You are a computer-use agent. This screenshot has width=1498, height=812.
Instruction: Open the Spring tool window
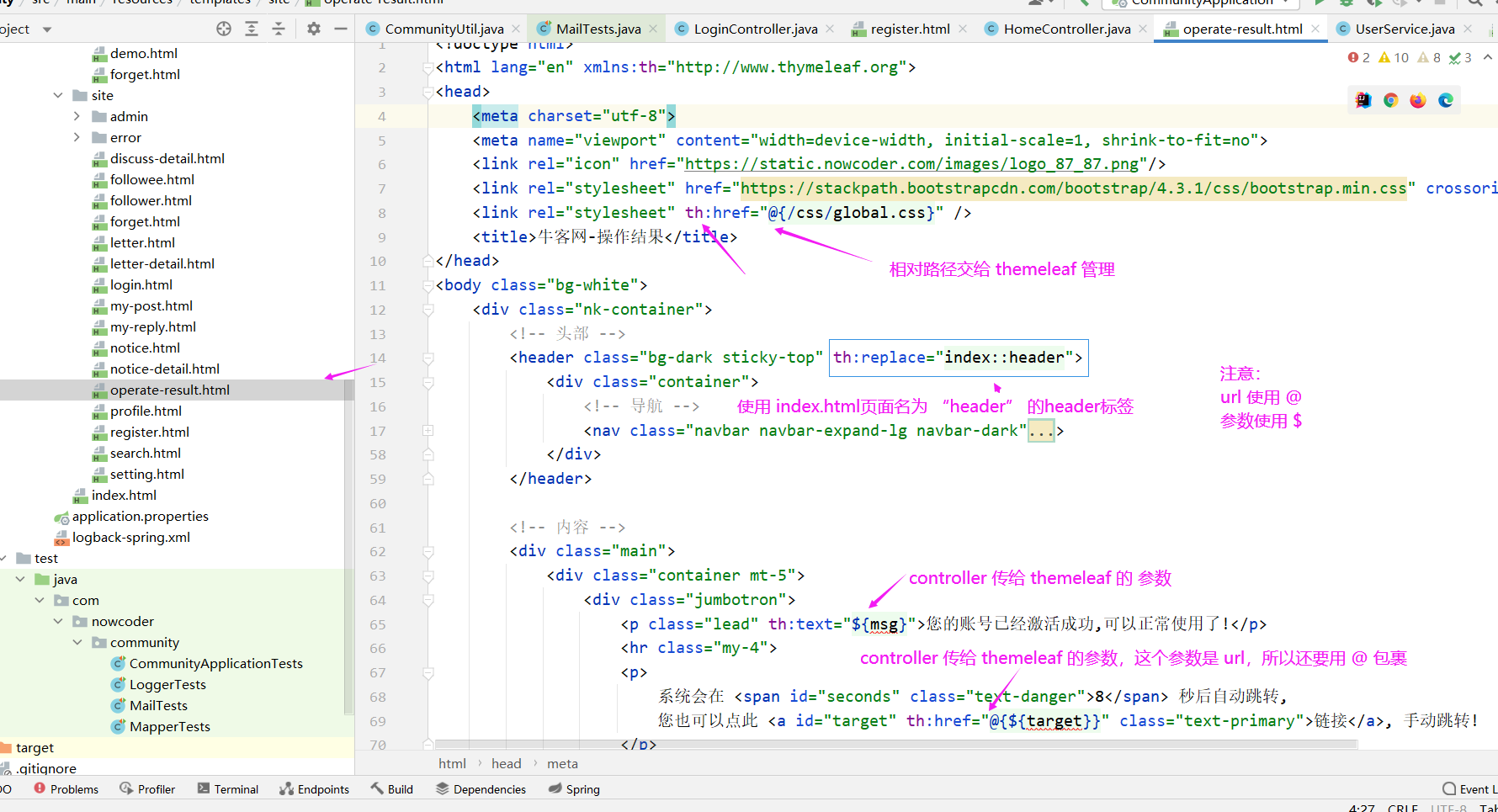point(574,789)
